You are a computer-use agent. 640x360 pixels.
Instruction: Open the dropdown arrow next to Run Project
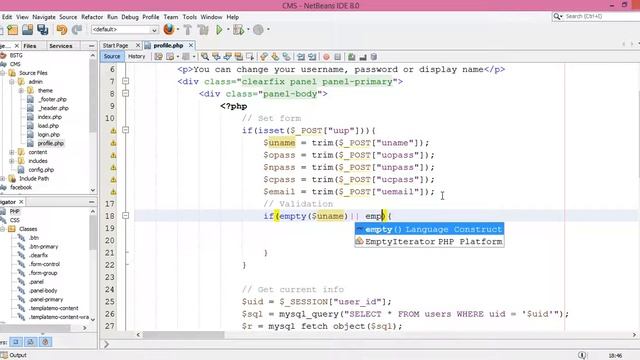tap(228, 30)
